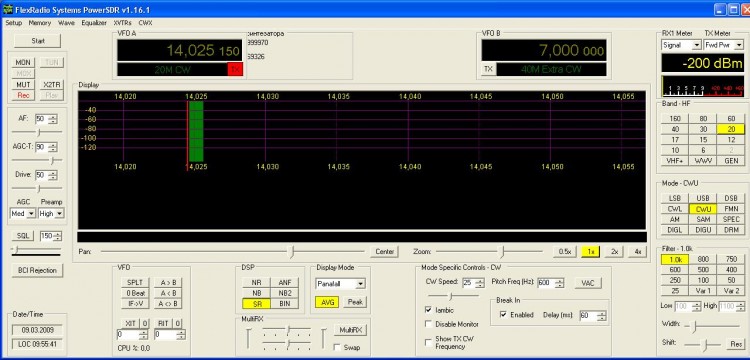Click the VFO B frequency display
This screenshot has width=750, height=360.
point(544,50)
